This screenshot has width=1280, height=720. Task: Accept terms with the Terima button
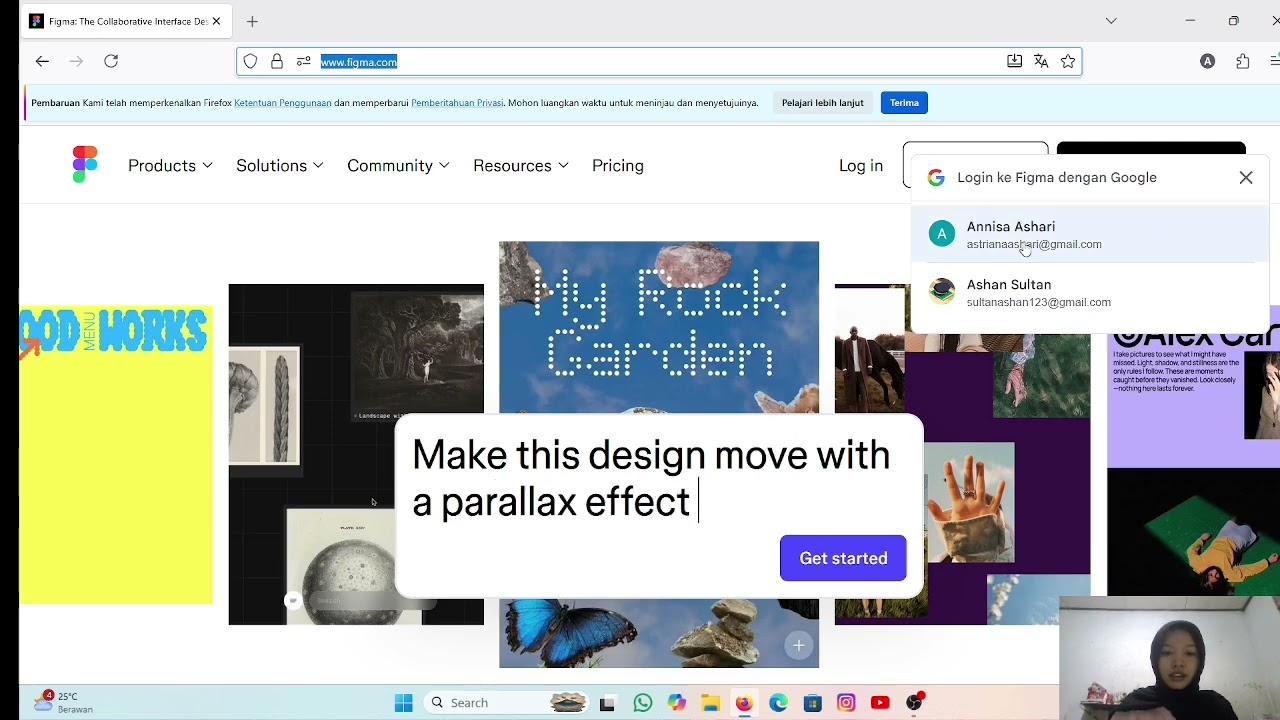point(904,103)
